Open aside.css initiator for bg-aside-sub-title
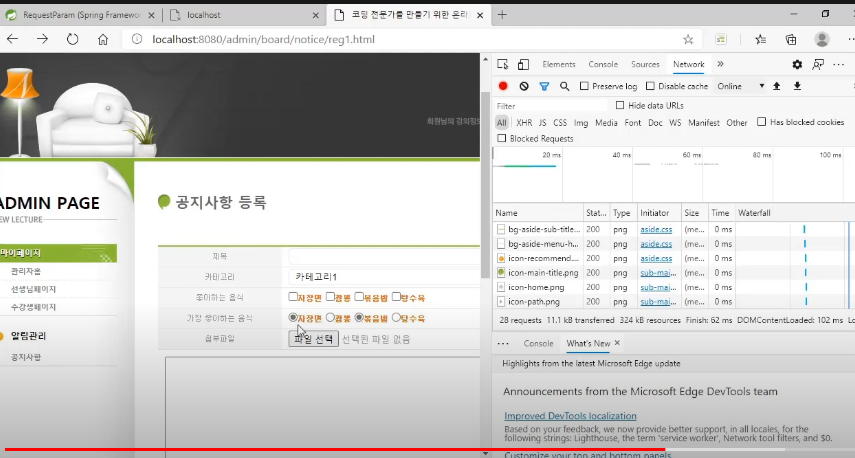855x458 pixels. click(x=656, y=230)
